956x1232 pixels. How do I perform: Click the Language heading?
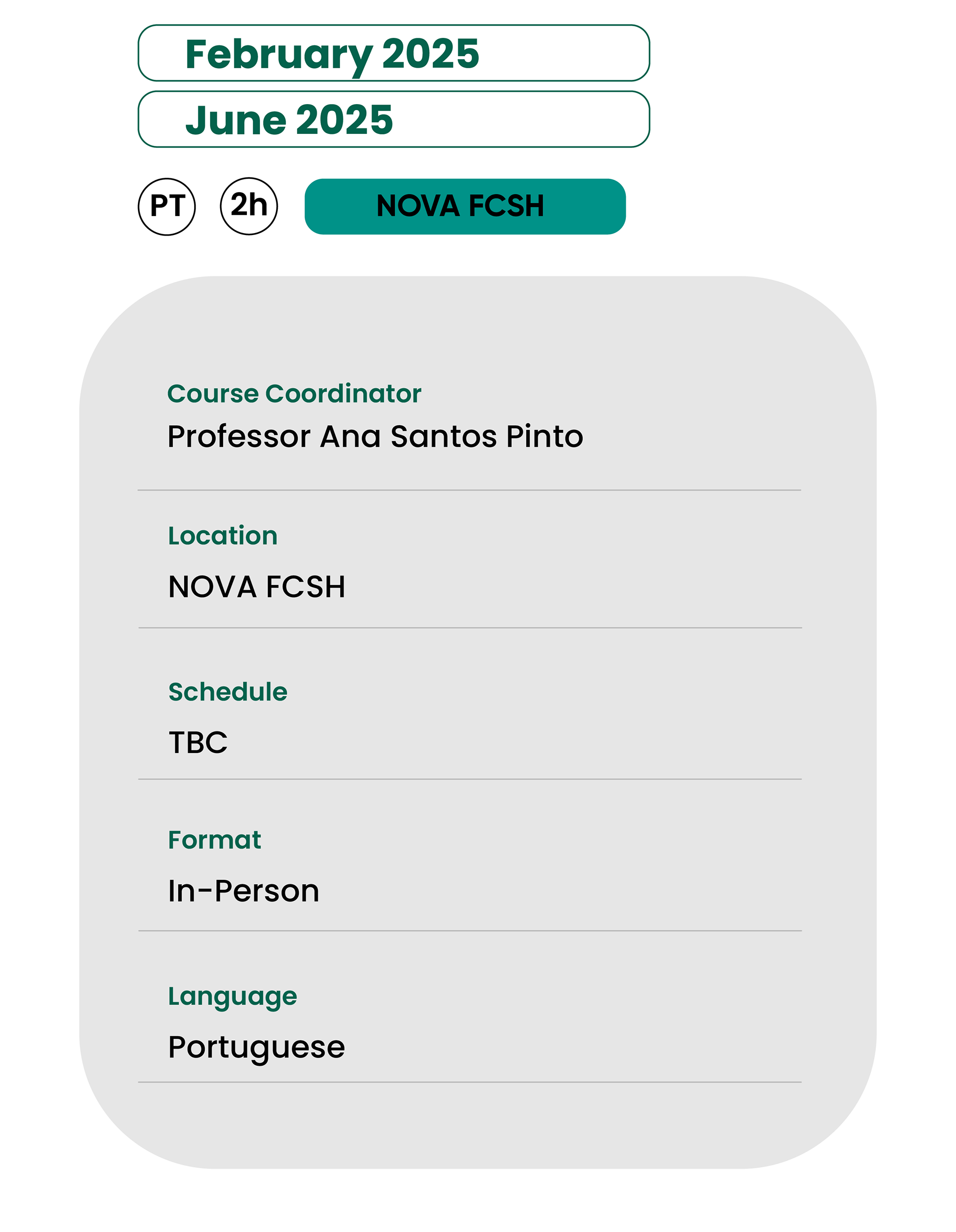pos(233,997)
